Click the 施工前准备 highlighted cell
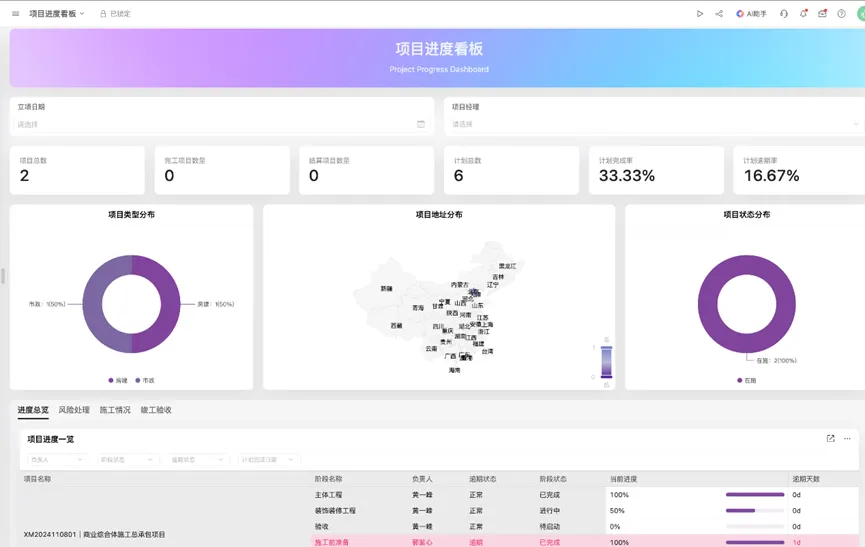Screen dimensions: 865x547 (x=332, y=543)
